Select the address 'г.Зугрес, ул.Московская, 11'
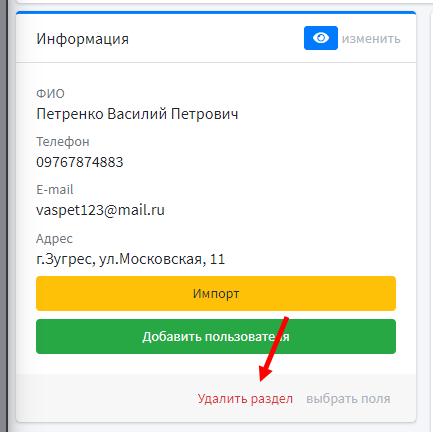The width and height of the screenshot is (433, 432). coord(130,259)
